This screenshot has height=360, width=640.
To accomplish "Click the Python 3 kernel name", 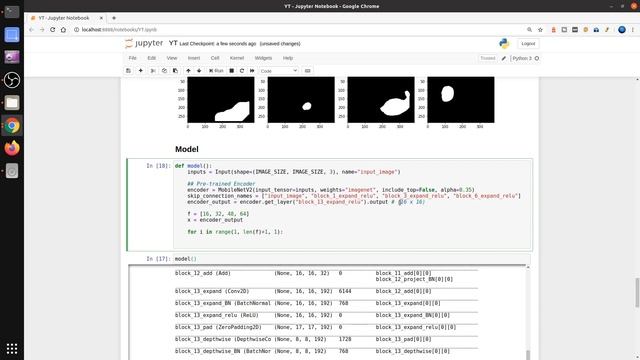I will (x=522, y=58).
